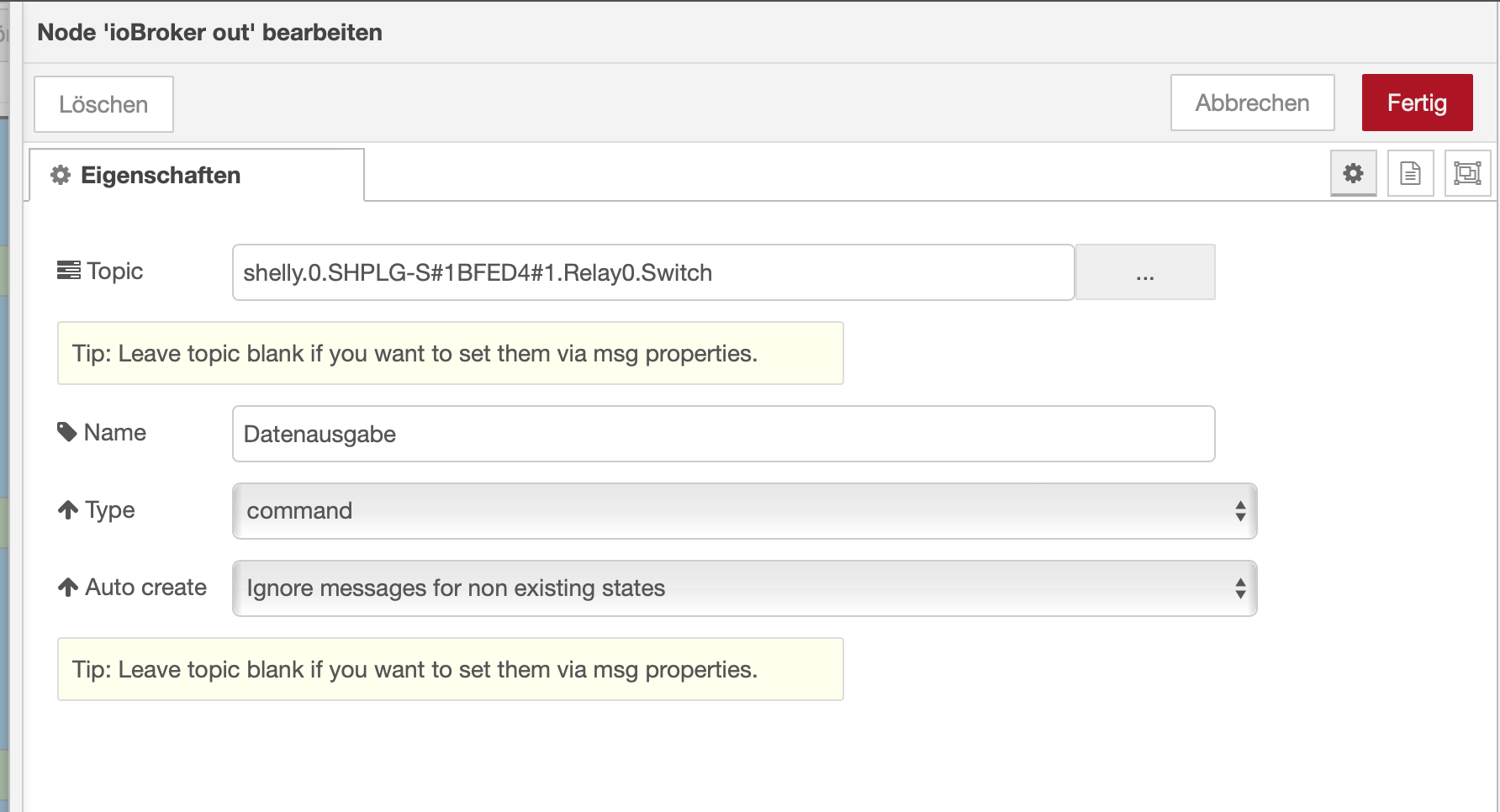Click the Name tag icon
The image size is (1500, 812).
coord(67,432)
